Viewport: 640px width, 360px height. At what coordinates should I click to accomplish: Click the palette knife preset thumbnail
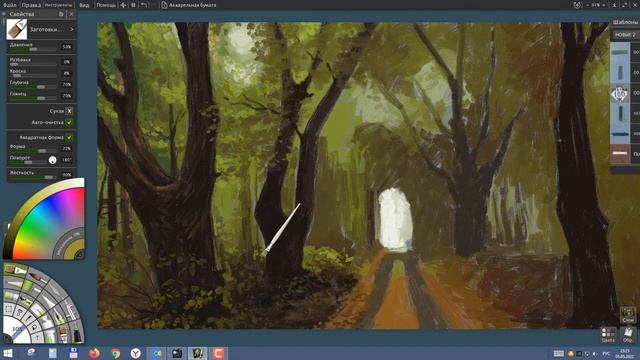(17, 29)
